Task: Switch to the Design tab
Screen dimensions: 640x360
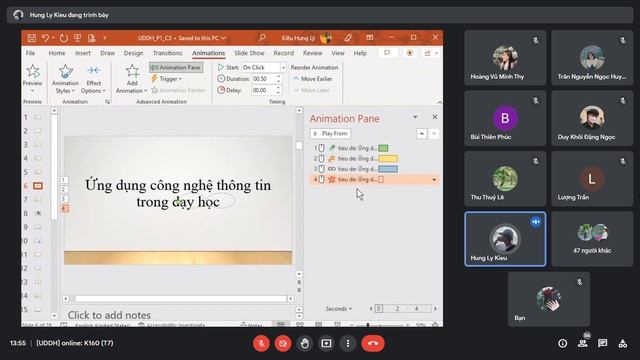Action: click(x=133, y=53)
